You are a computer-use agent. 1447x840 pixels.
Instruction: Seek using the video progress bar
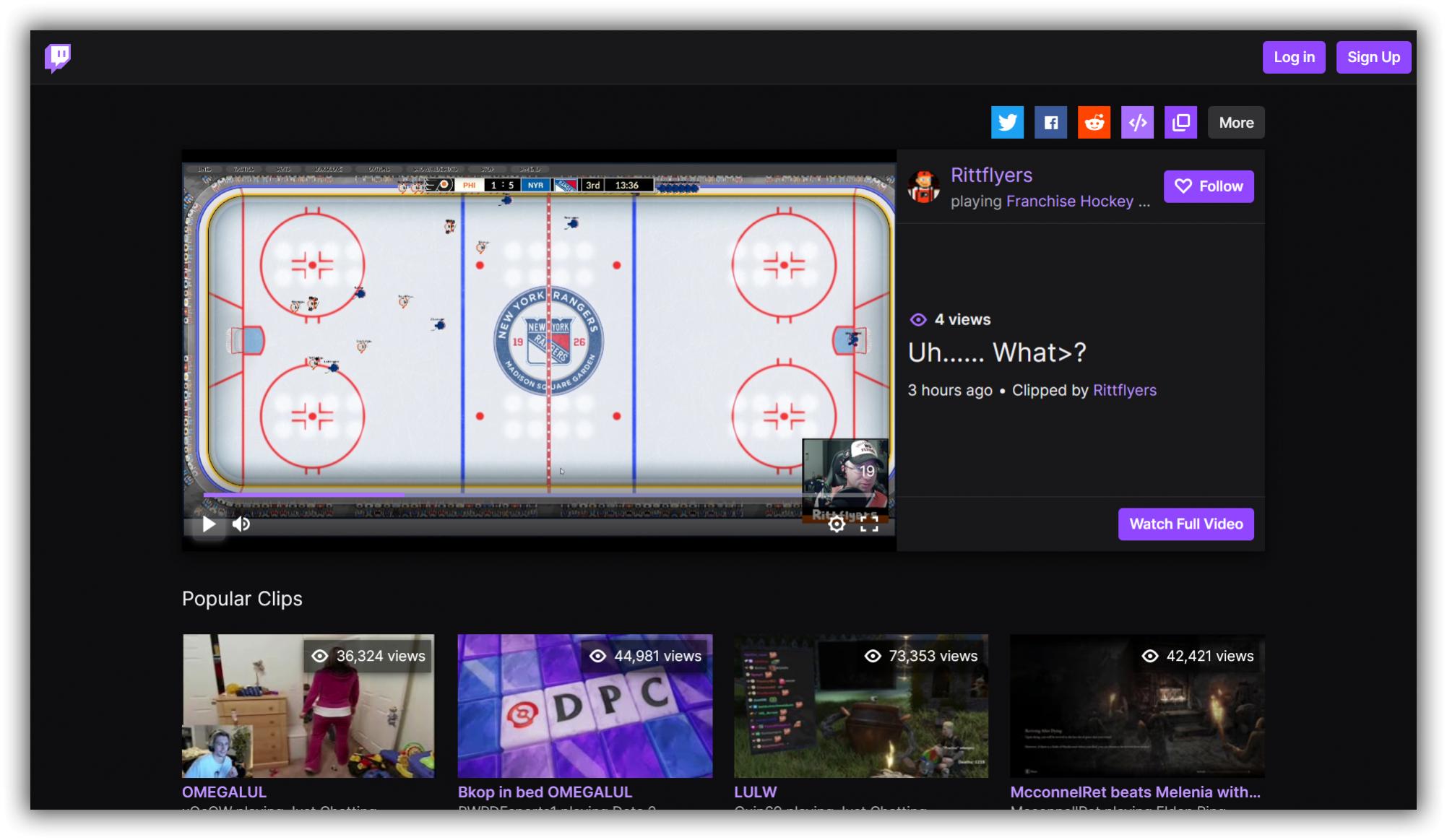click(506, 495)
